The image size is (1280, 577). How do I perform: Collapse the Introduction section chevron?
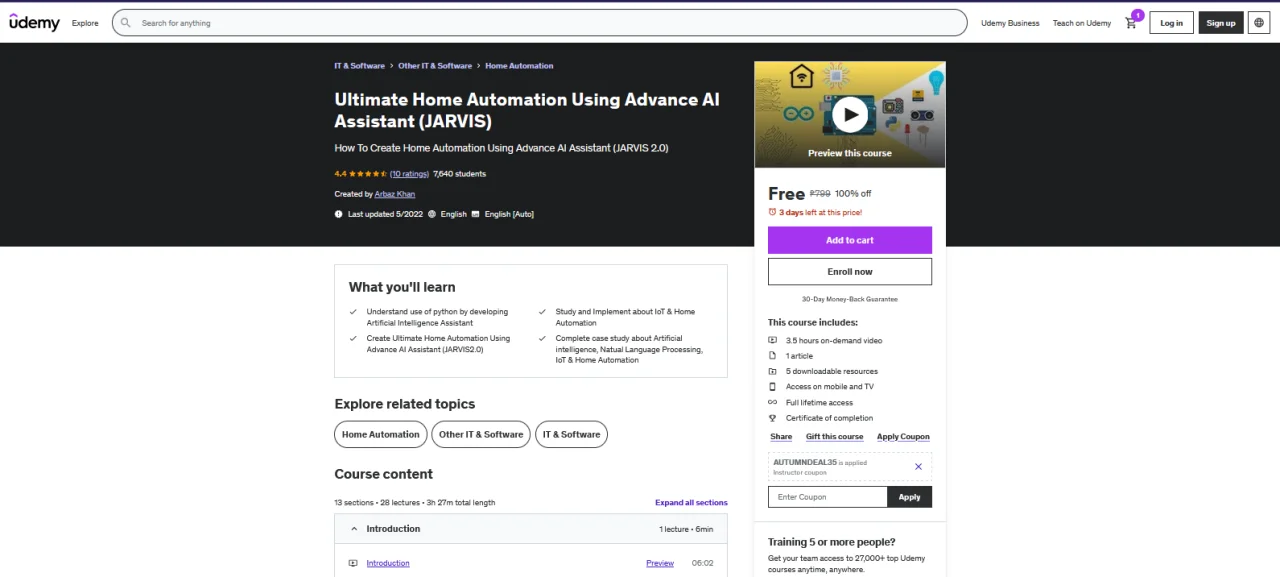(x=354, y=529)
